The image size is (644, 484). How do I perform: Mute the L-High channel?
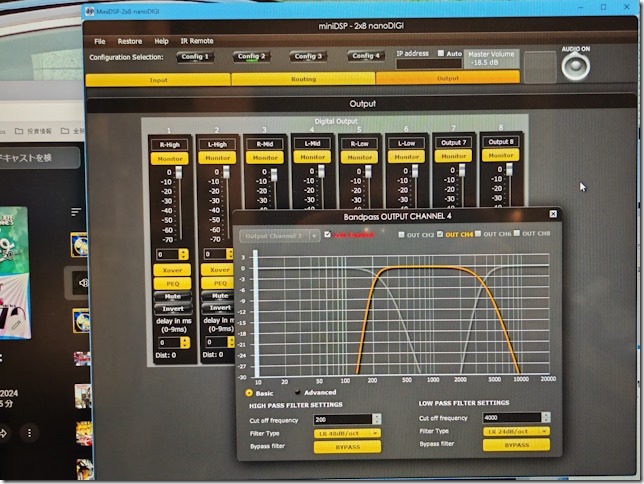(x=218, y=296)
